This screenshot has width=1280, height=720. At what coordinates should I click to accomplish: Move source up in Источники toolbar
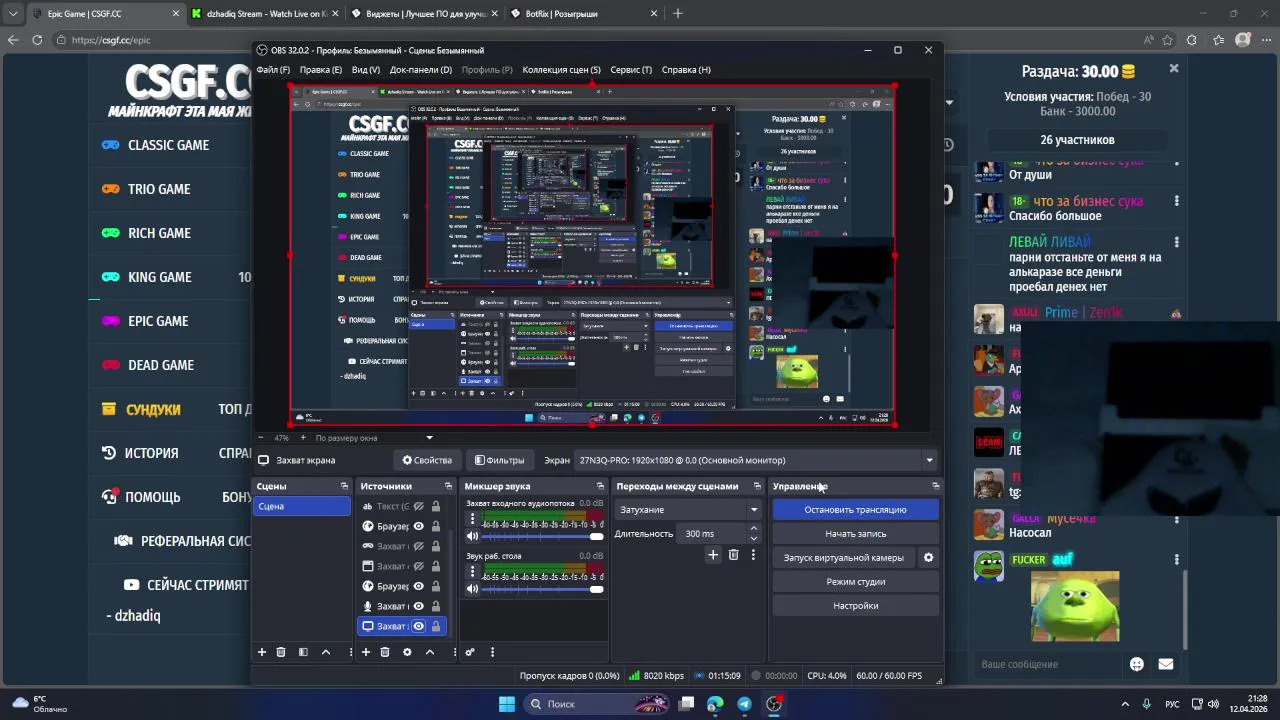[x=430, y=652]
